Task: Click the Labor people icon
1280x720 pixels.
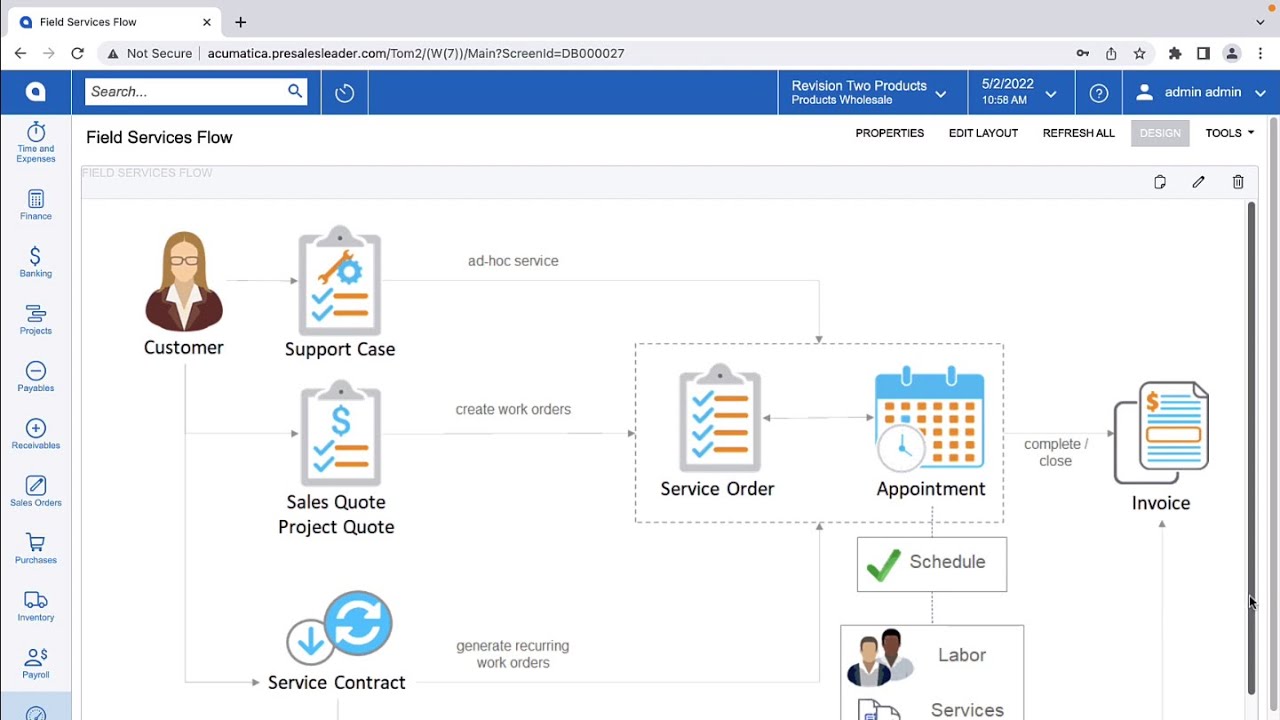Action: pos(881,657)
